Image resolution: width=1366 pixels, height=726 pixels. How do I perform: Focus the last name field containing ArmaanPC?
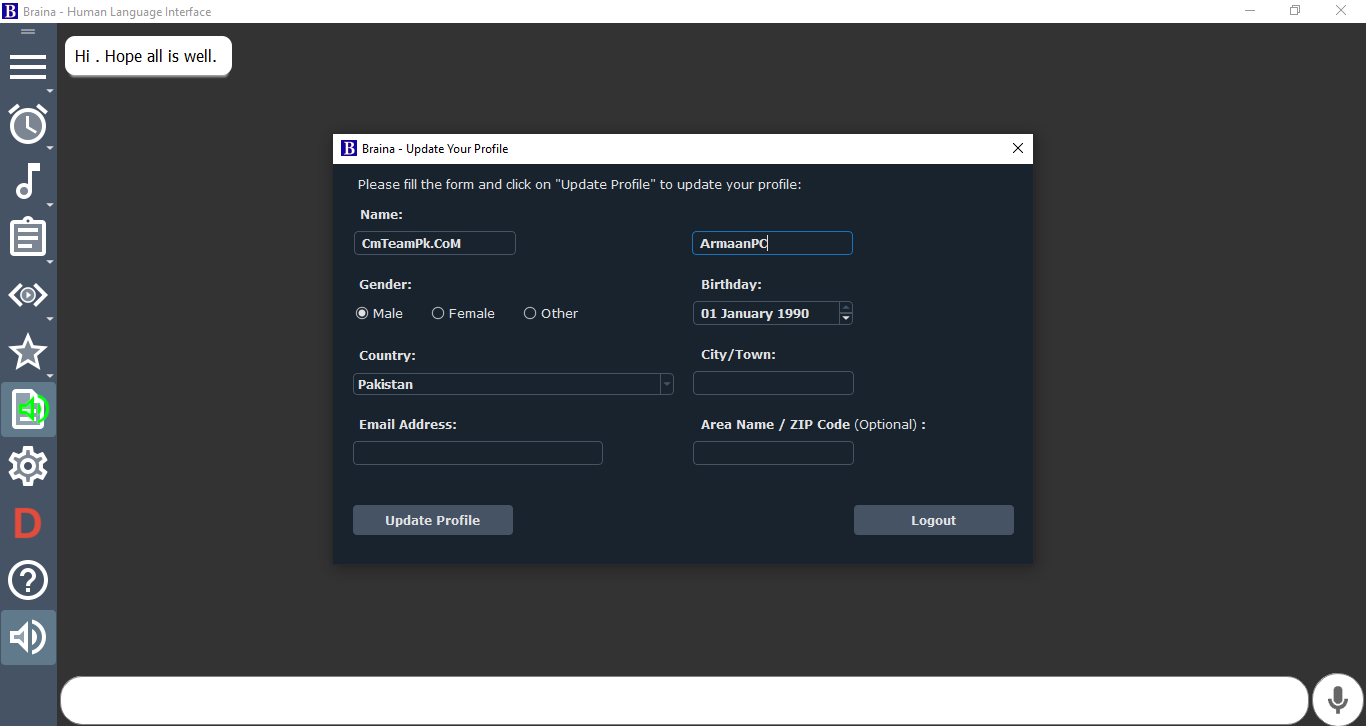pyautogui.click(x=773, y=243)
